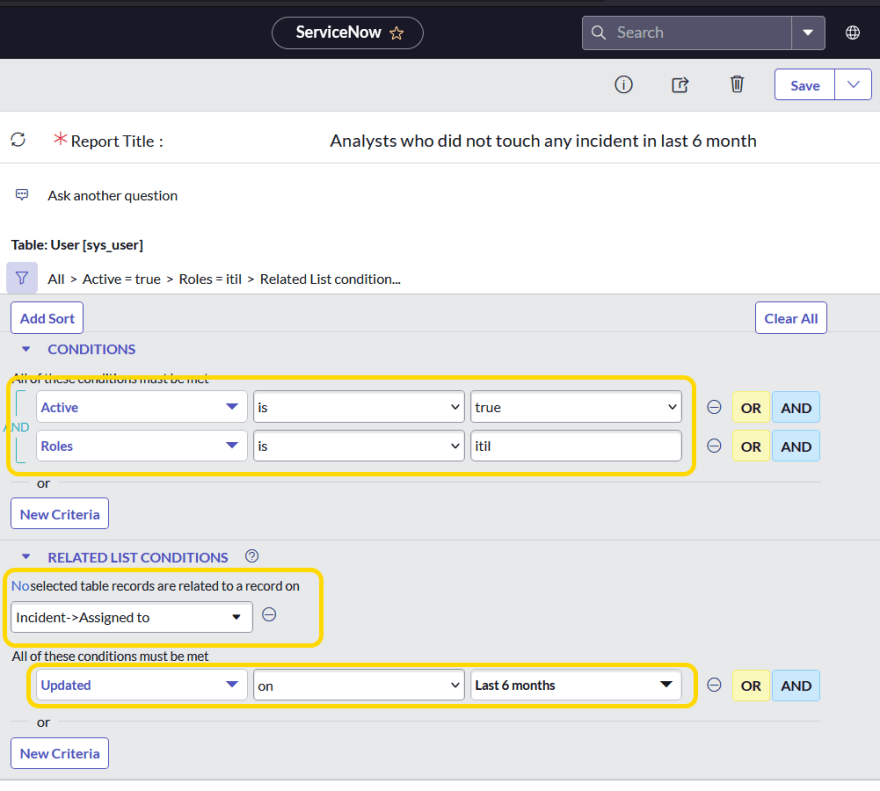Click the report title text field

coord(543,140)
